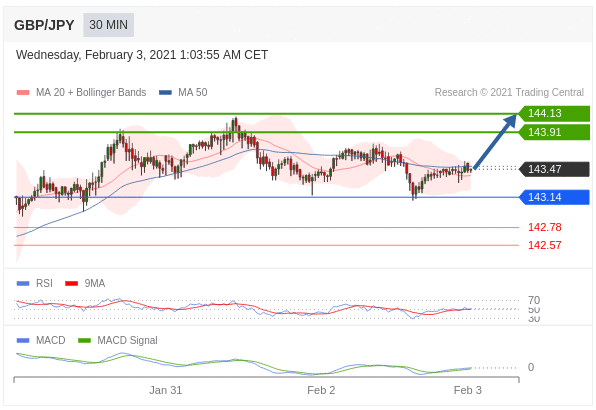
Task: Click the 143.47 current price tag
Action: [554, 169]
